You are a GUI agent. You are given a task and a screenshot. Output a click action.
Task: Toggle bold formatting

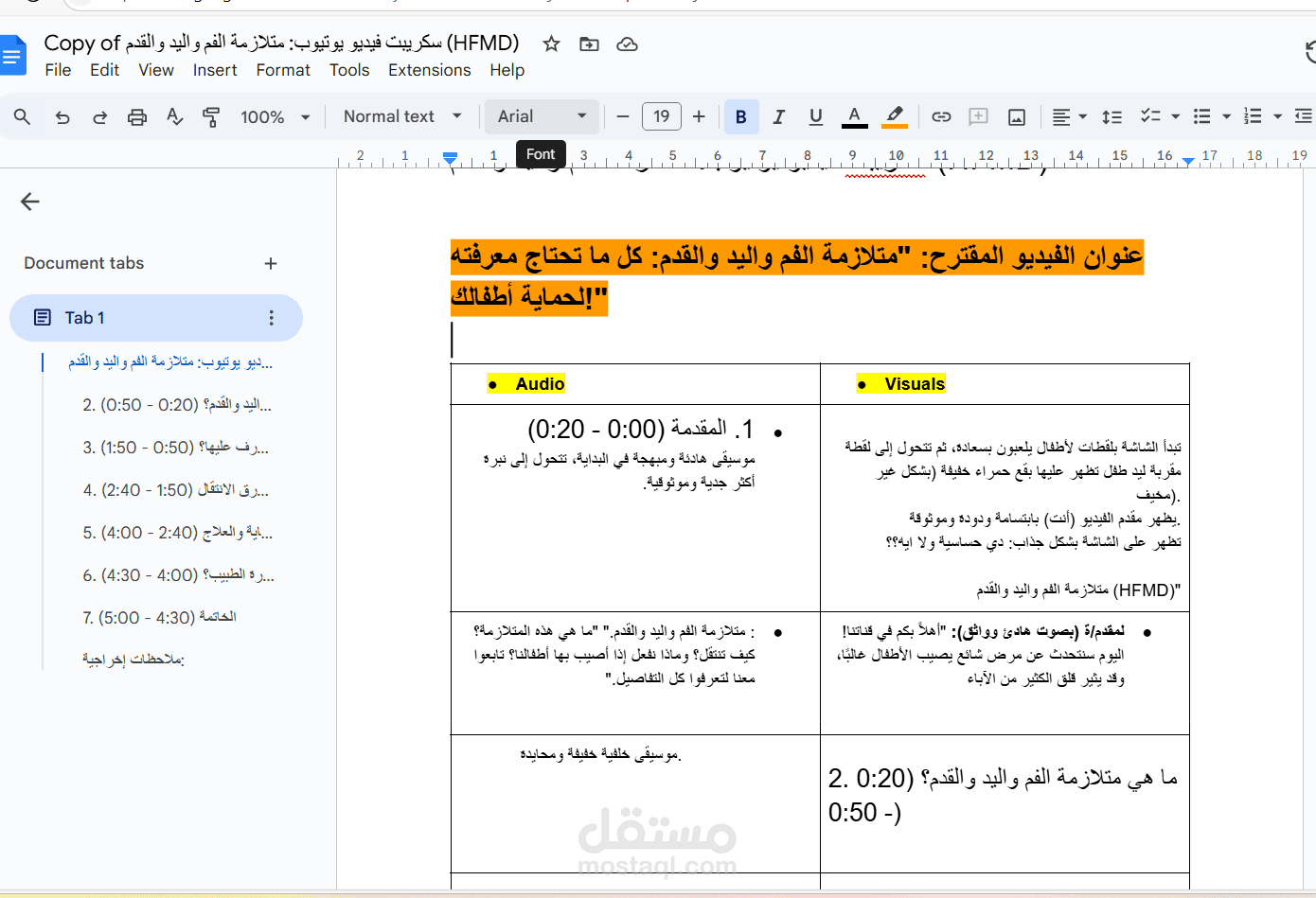(741, 116)
